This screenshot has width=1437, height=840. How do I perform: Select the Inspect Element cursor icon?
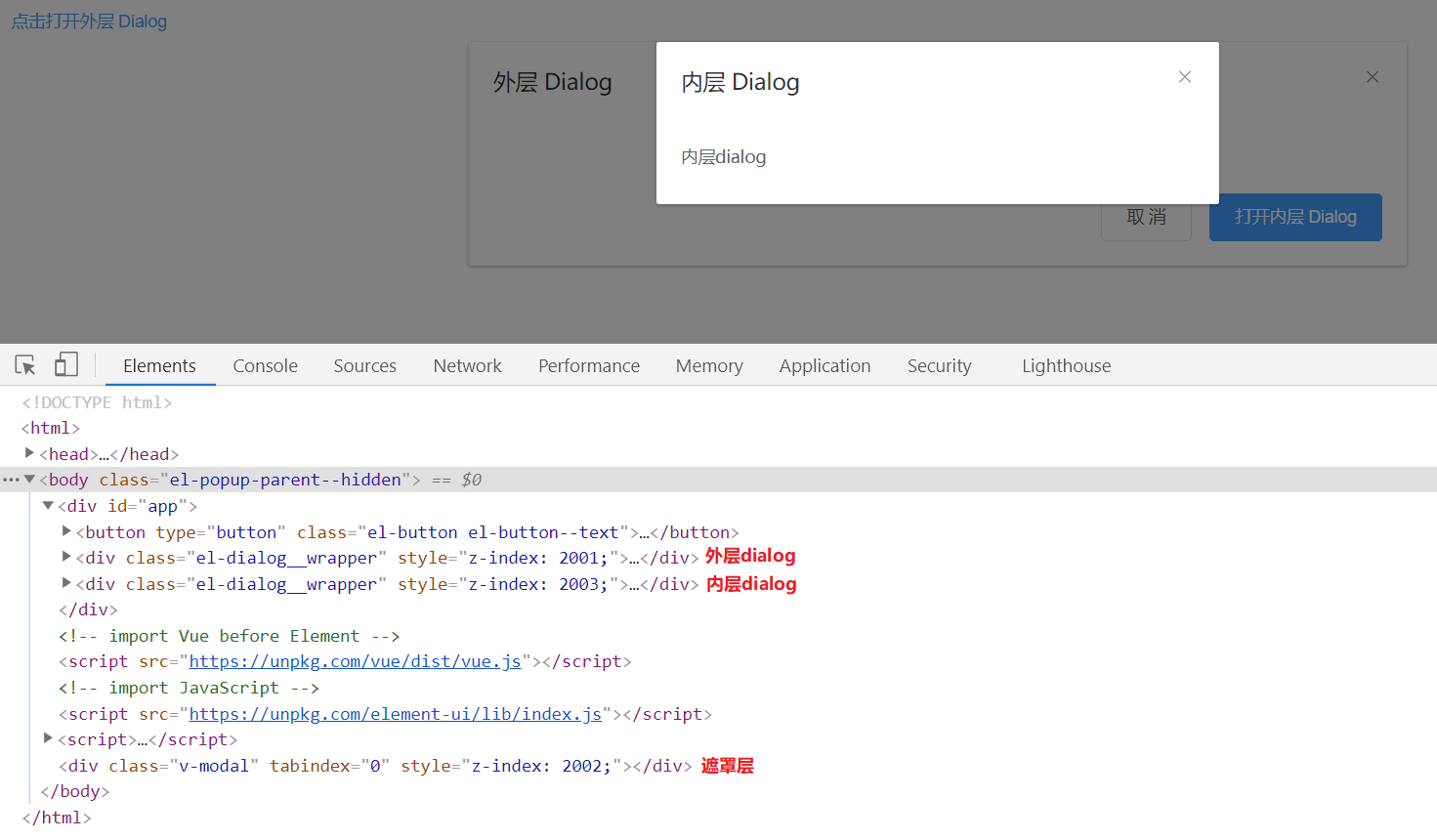coord(24,363)
